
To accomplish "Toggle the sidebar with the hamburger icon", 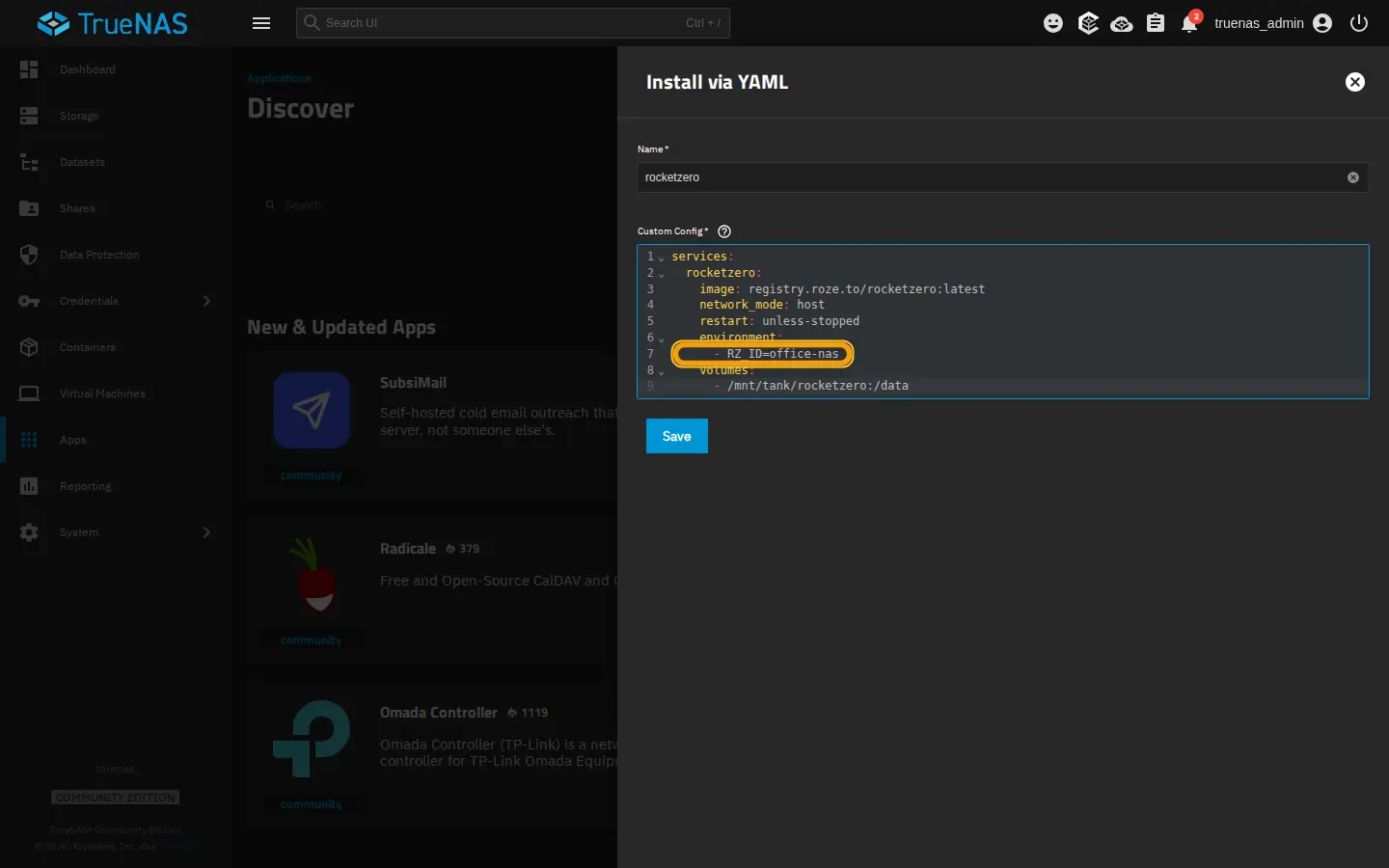I will 261,23.
